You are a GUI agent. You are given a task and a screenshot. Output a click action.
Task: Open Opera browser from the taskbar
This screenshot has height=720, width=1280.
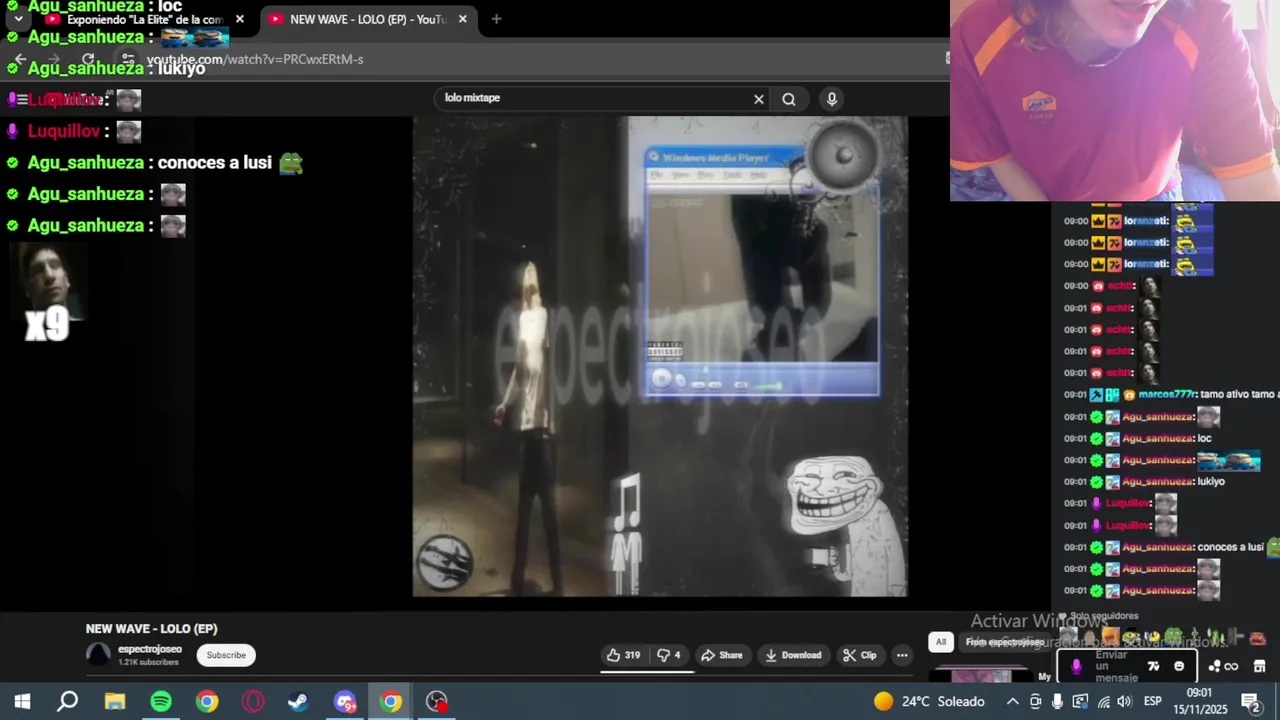pyautogui.click(x=253, y=701)
